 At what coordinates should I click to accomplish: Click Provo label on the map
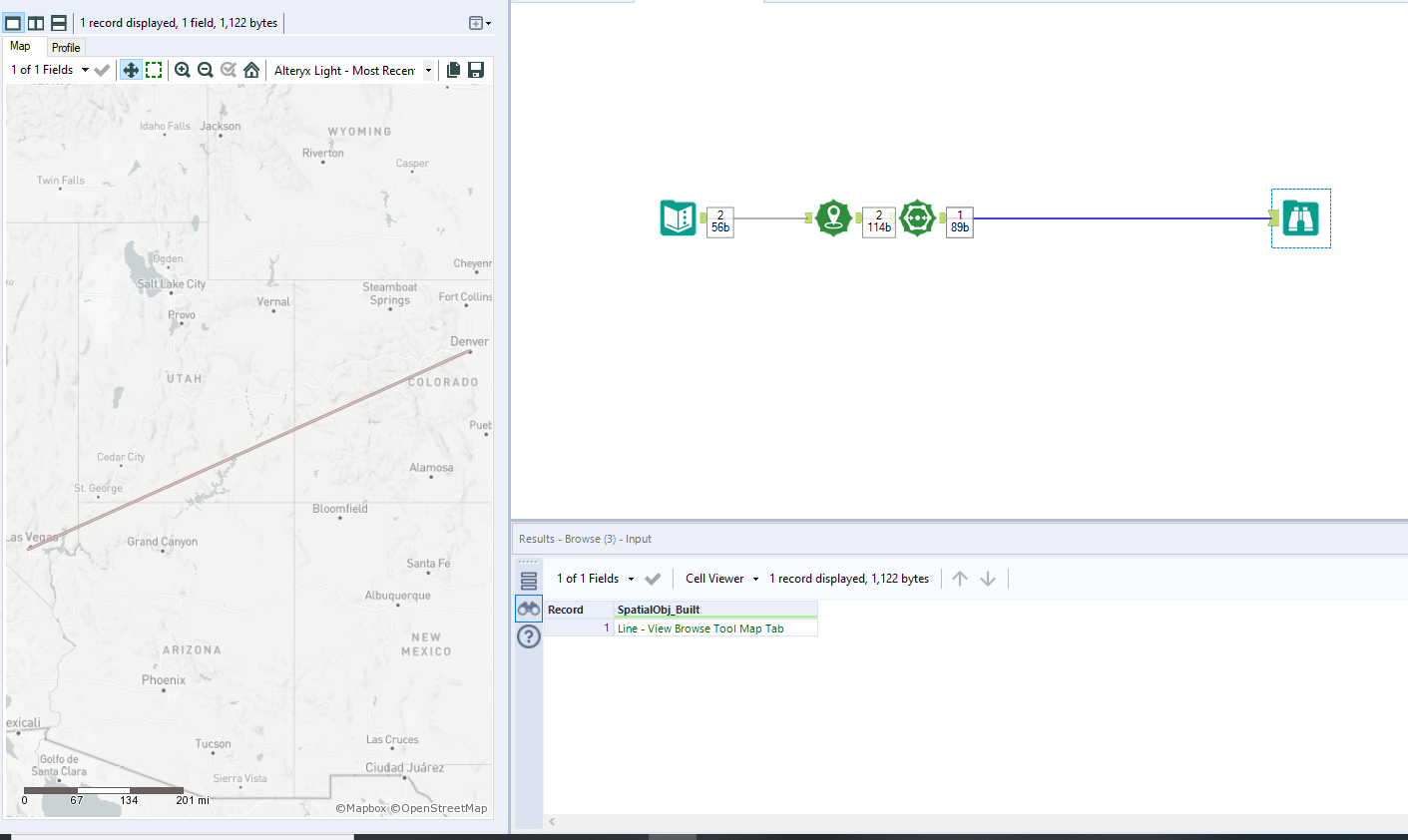(182, 314)
